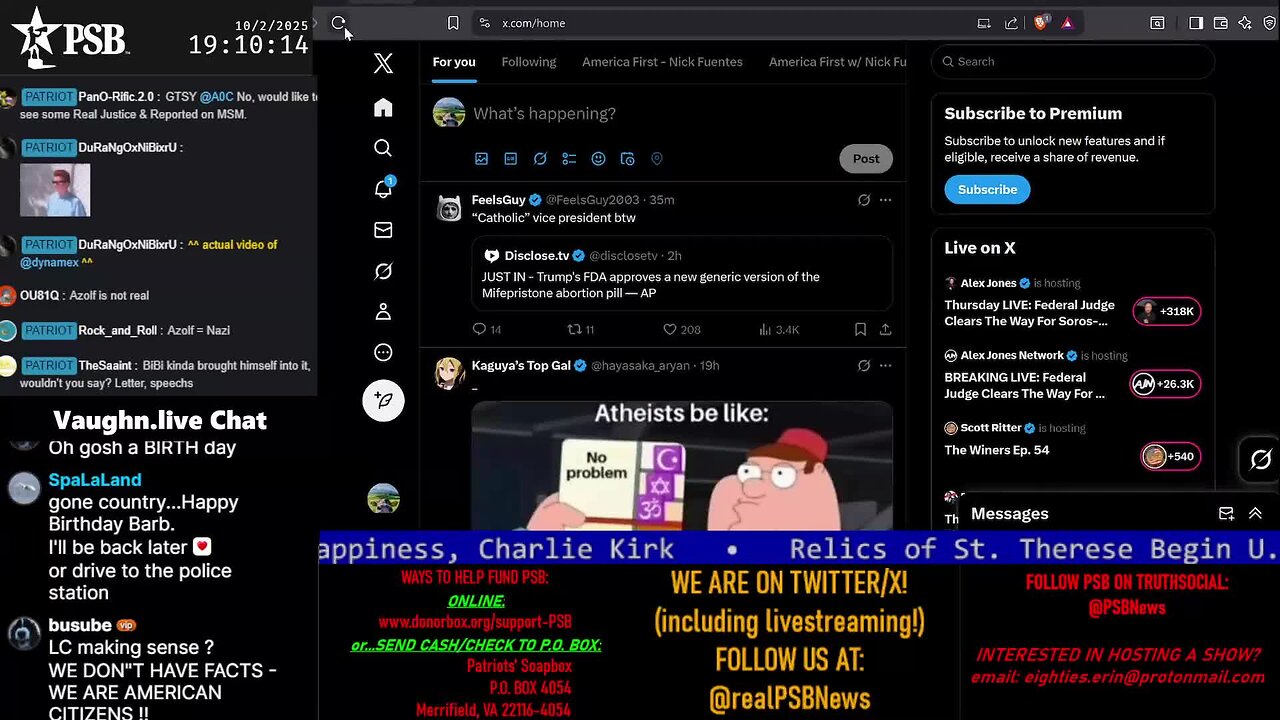Open Alex Jones Network BREAKING LIVE broadcast
This screenshot has width=1280, height=720.
[x=1026, y=385]
